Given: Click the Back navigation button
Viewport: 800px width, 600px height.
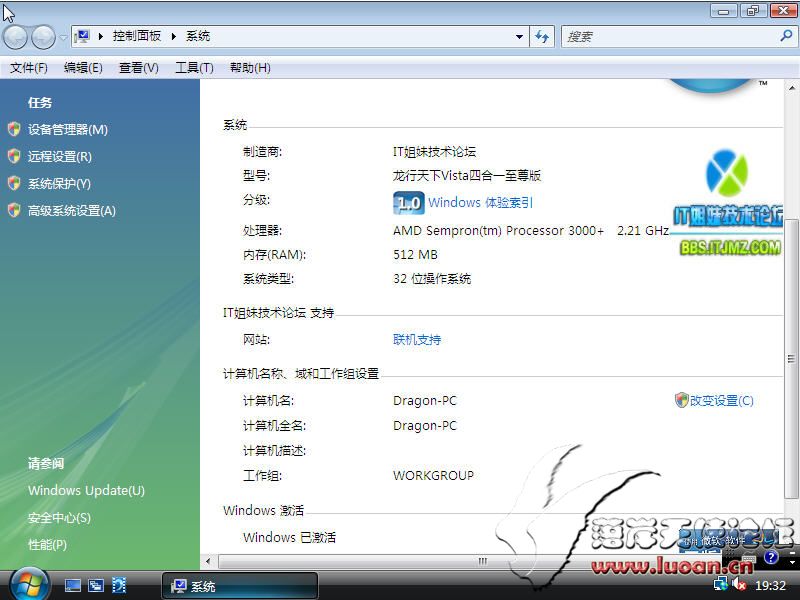Looking at the screenshot, I should [x=15, y=37].
